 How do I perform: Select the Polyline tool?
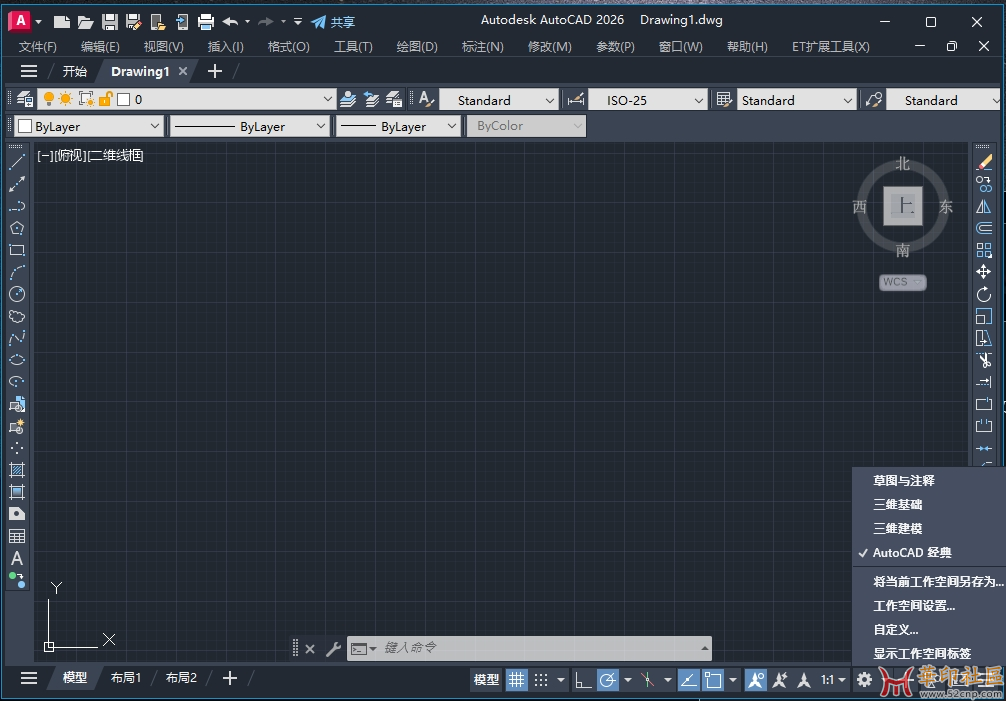click(17, 206)
